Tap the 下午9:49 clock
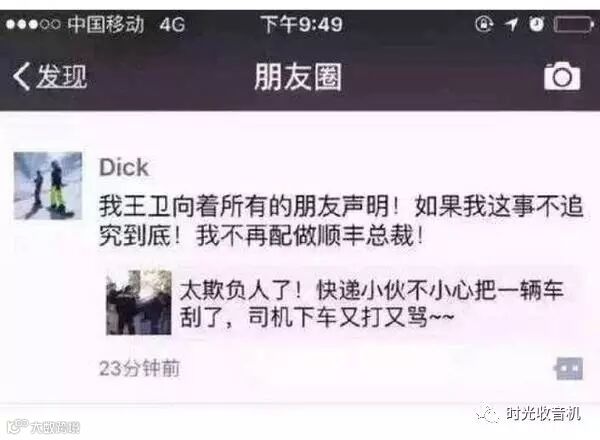Viewport: 600px width, 440px height. click(x=302, y=24)
